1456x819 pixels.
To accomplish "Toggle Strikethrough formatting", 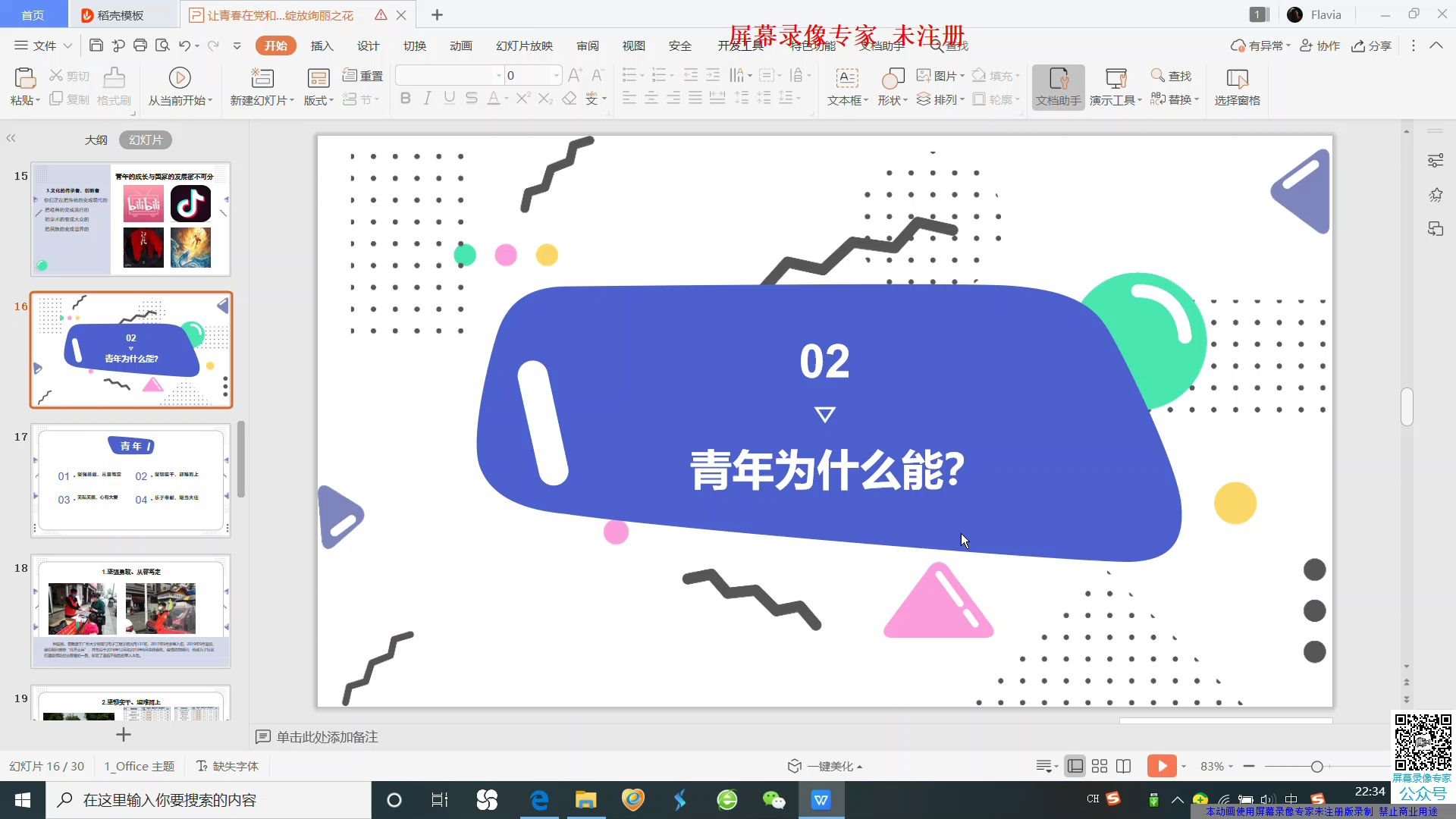I will tap(471, 99).
